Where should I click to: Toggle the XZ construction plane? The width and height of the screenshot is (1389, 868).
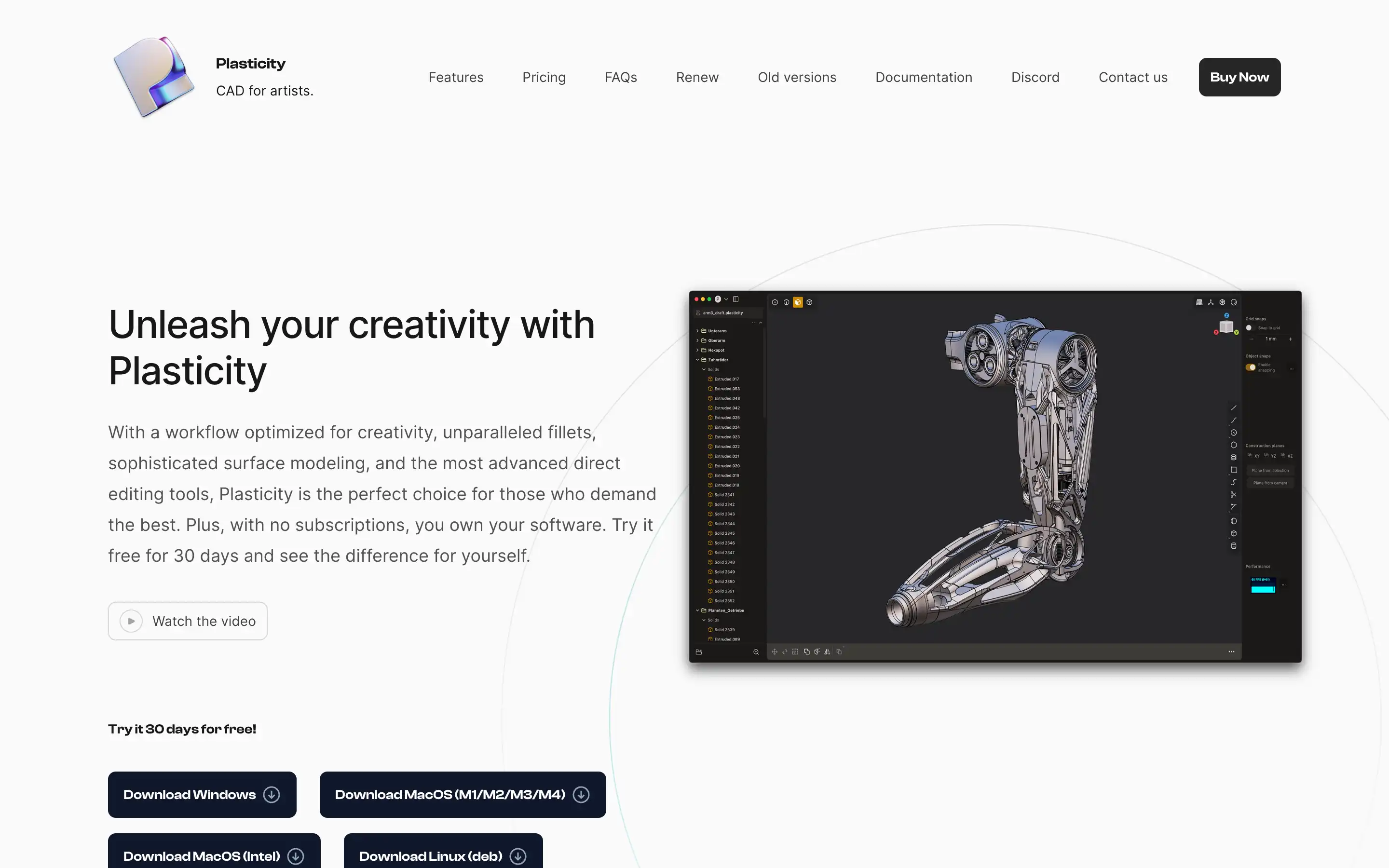1287,456
